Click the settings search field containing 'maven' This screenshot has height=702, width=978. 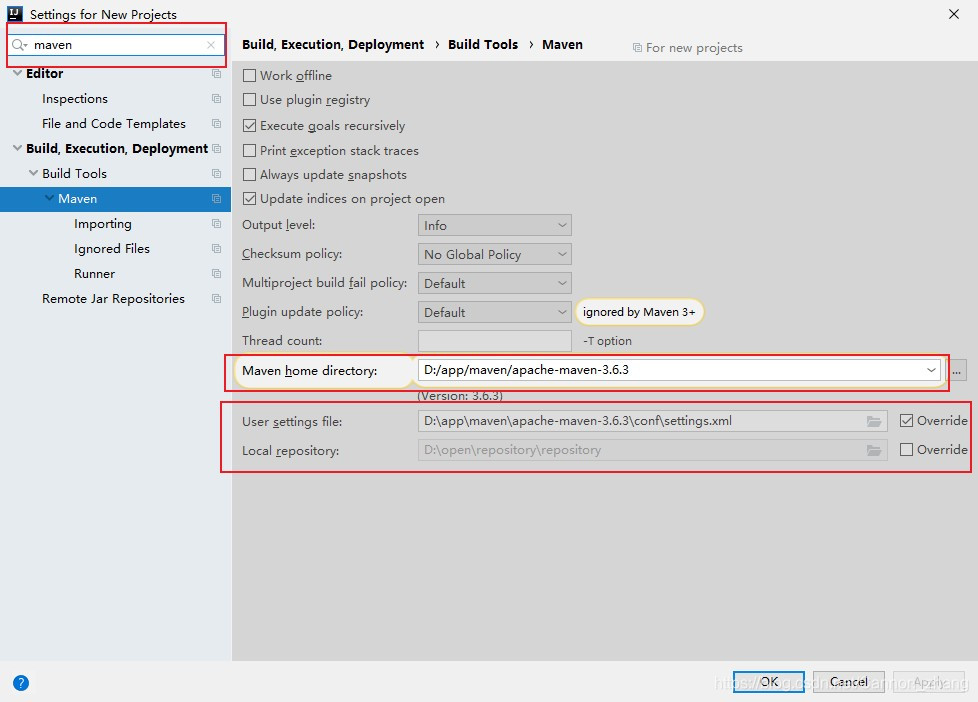coord(117,45)
